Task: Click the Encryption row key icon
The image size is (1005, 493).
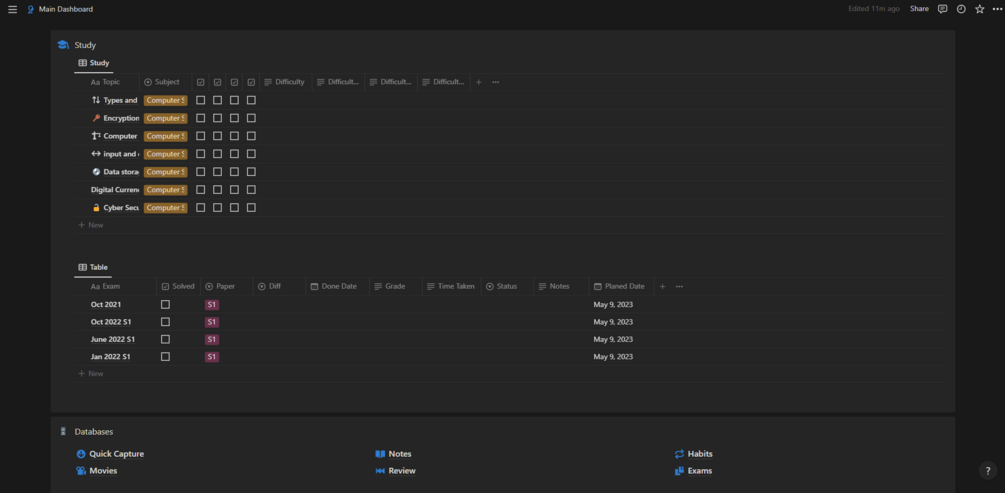Action: (96, 118)
